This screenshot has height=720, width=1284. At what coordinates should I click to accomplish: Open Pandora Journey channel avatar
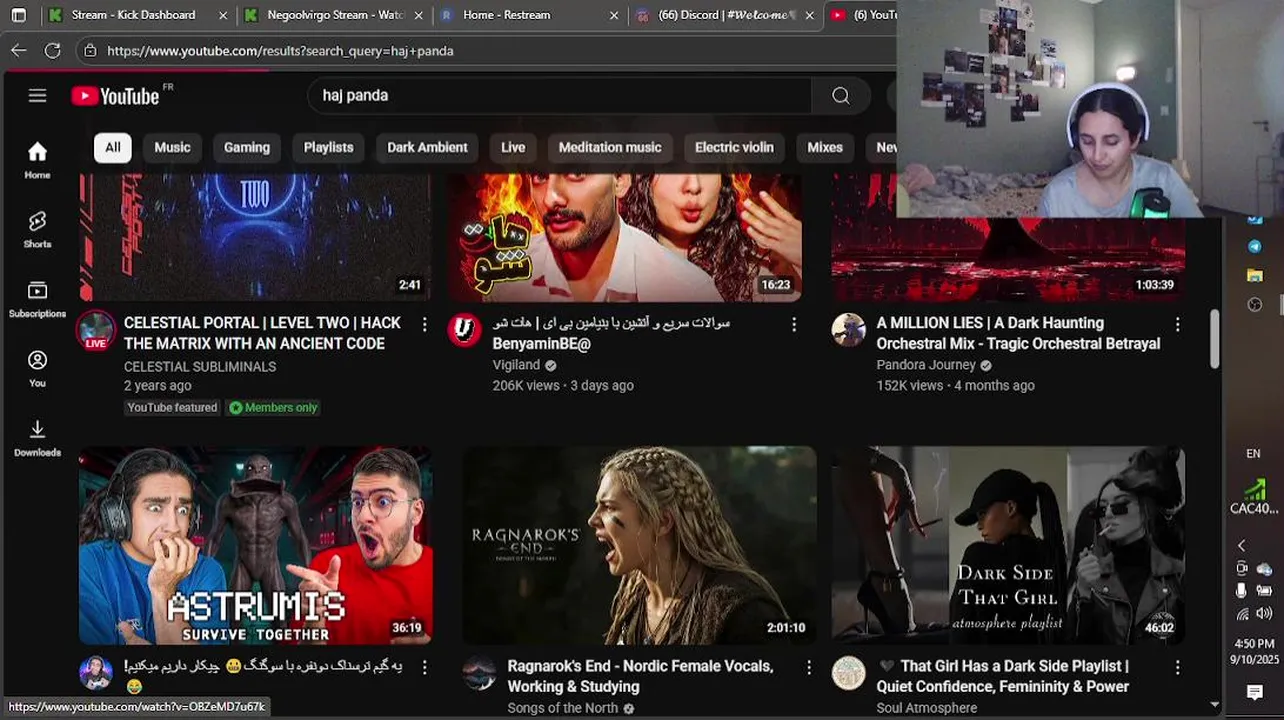(x=849, y=330)
